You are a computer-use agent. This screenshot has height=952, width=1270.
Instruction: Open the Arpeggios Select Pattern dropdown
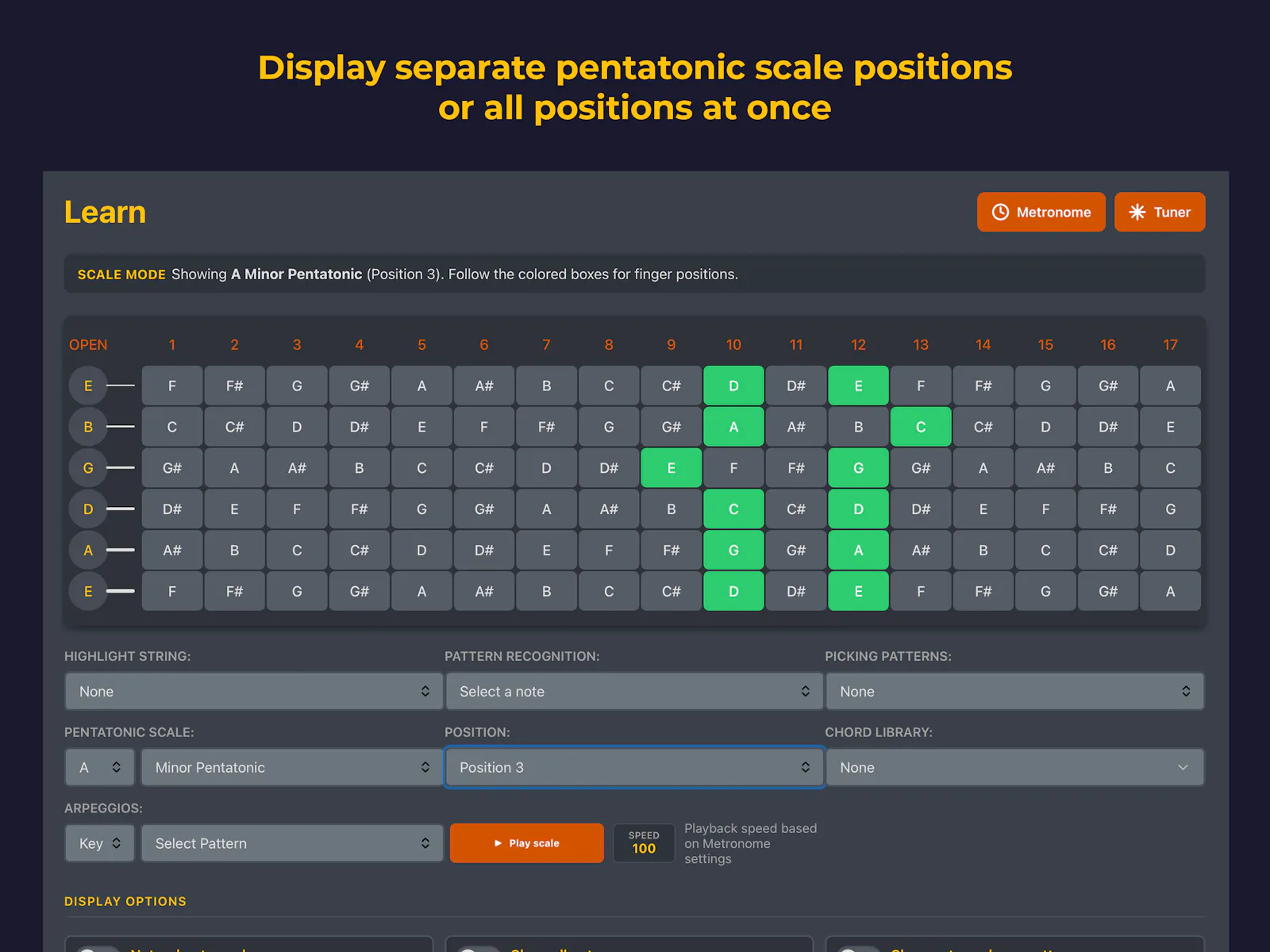coord(291,843)
